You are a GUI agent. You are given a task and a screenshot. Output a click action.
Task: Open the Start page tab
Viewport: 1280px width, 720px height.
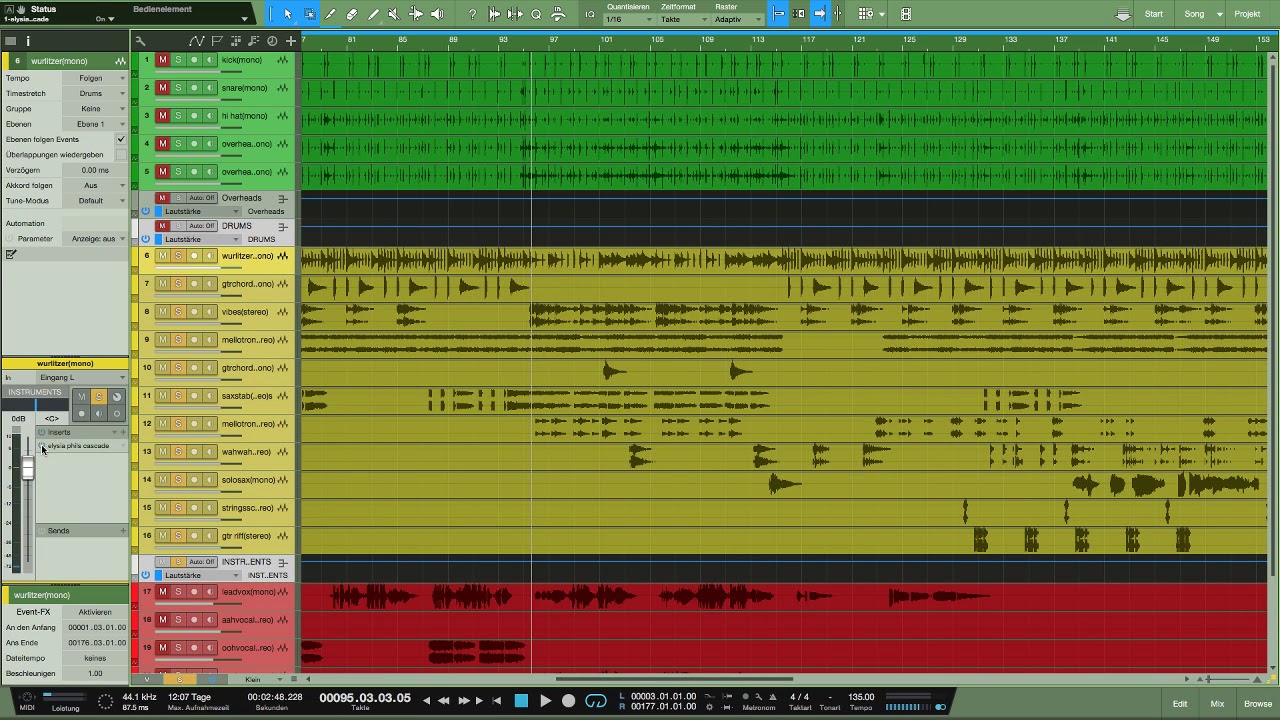pos(1154,14)
